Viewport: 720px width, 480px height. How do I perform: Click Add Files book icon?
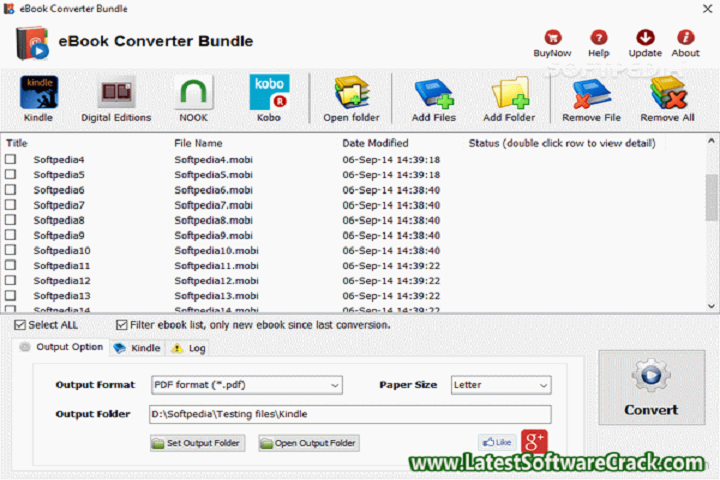coord(434,93)
